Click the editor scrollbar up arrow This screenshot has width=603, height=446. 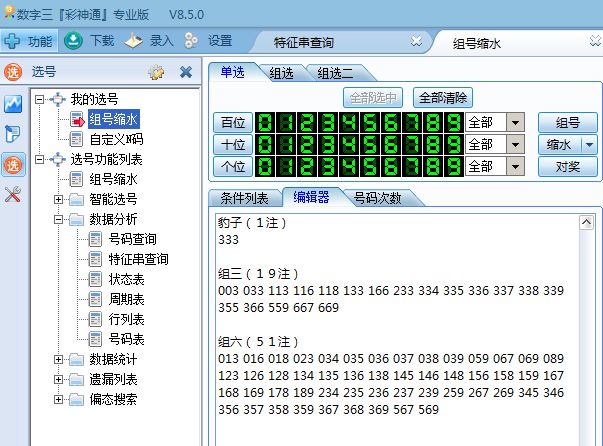pyautogui.click(x=586, y=222)
